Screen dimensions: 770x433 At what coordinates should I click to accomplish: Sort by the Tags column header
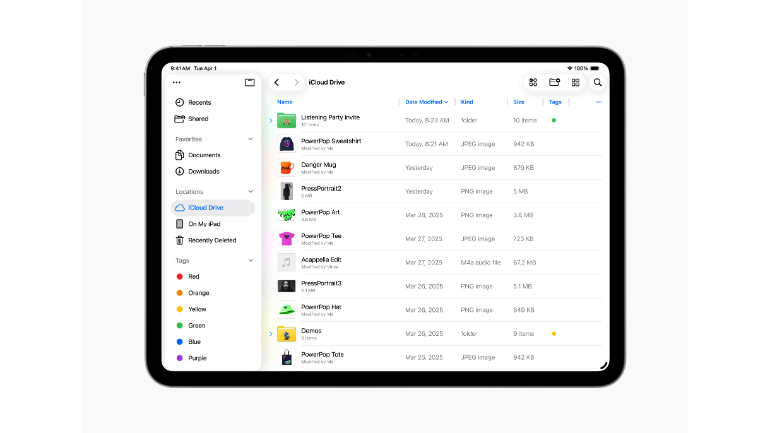click(x=555, y=102)
